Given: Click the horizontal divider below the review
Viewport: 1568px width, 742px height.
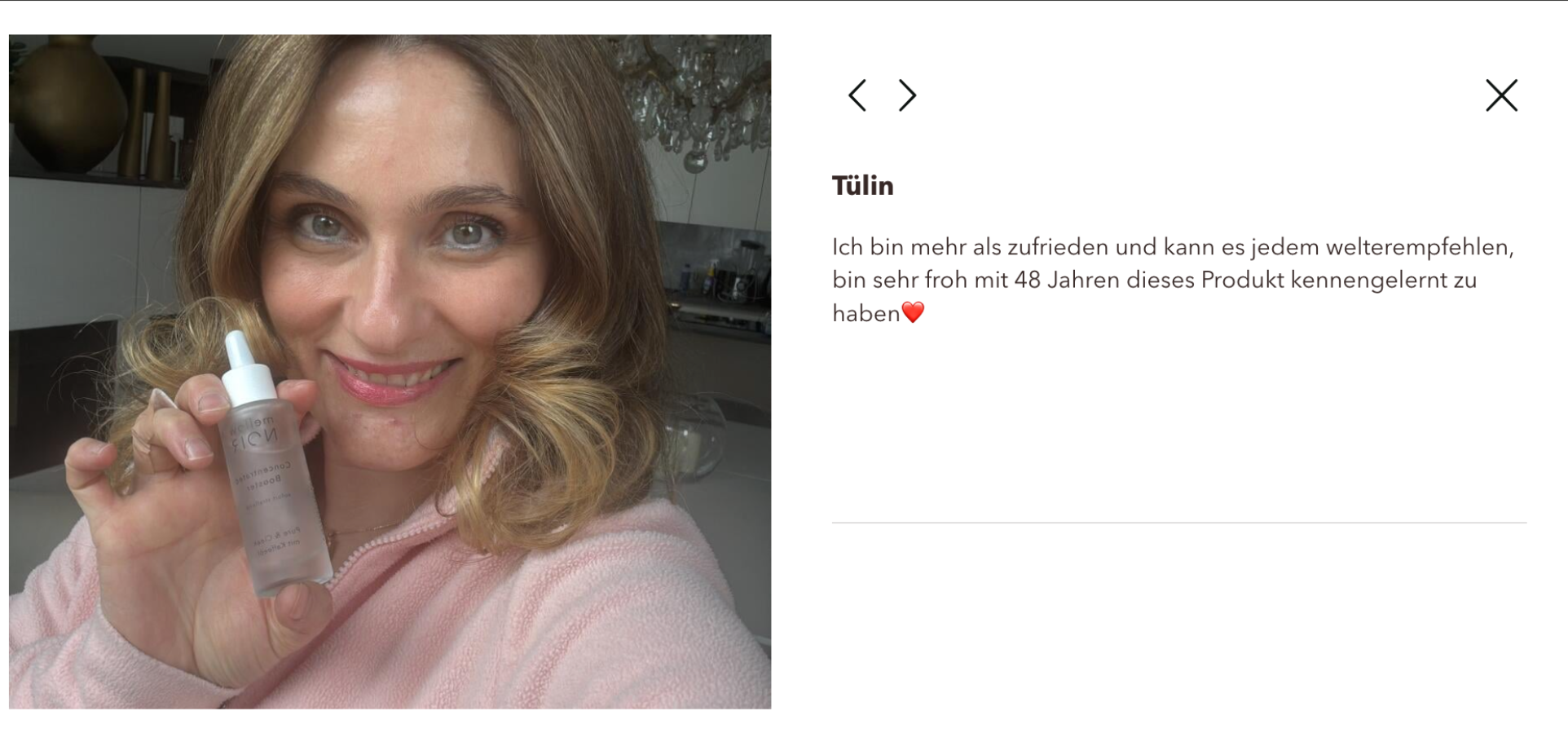Looking at the screenshot, I should [x=1179, y=523].
